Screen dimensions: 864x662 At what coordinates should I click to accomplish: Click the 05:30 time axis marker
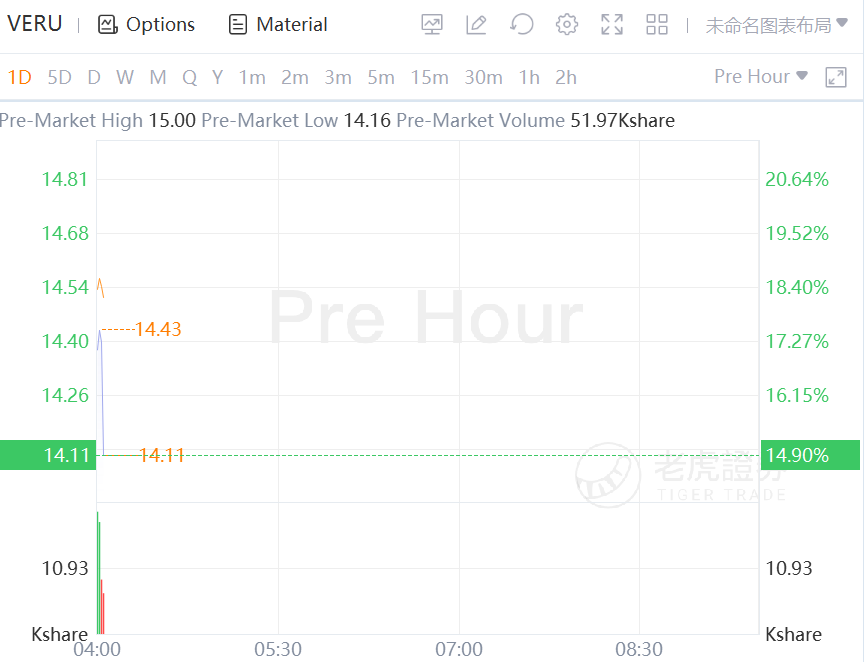pos(278,649)
